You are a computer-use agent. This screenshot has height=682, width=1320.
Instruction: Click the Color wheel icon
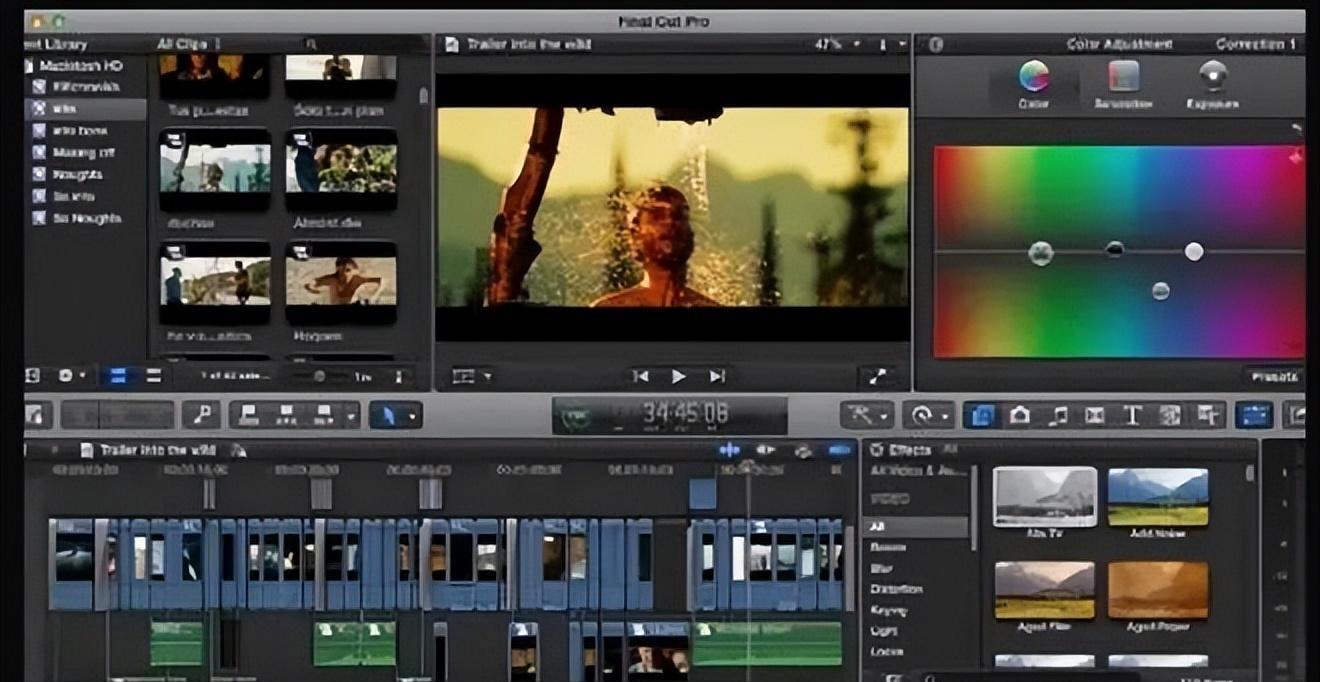tap(1033, 76)
